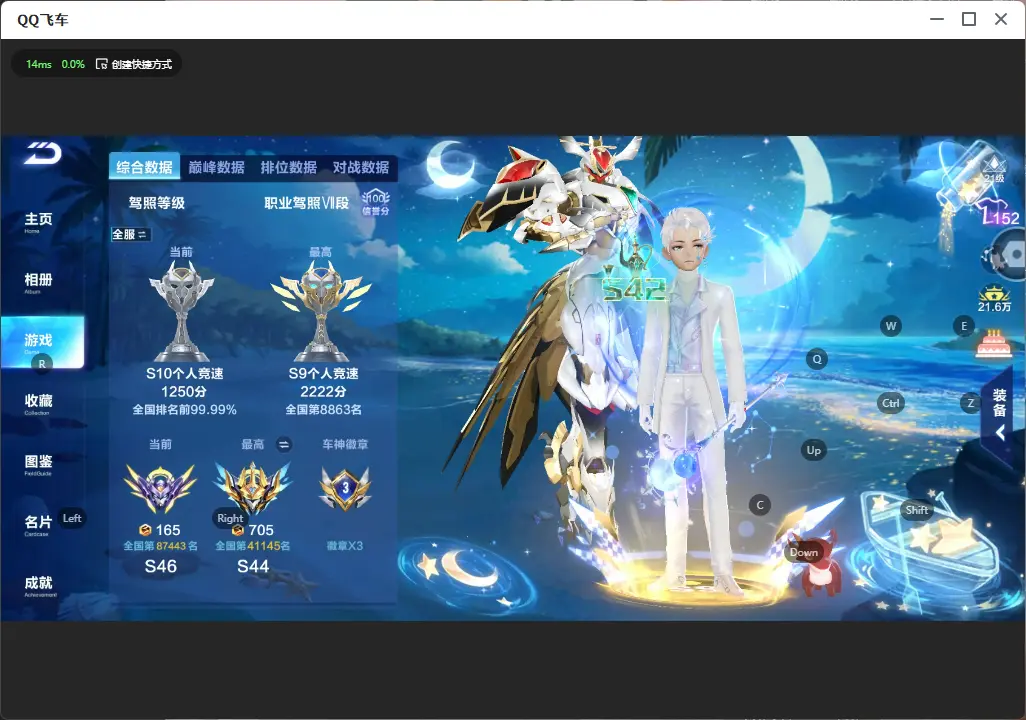Click the C key overlay button

coord(760,505)
